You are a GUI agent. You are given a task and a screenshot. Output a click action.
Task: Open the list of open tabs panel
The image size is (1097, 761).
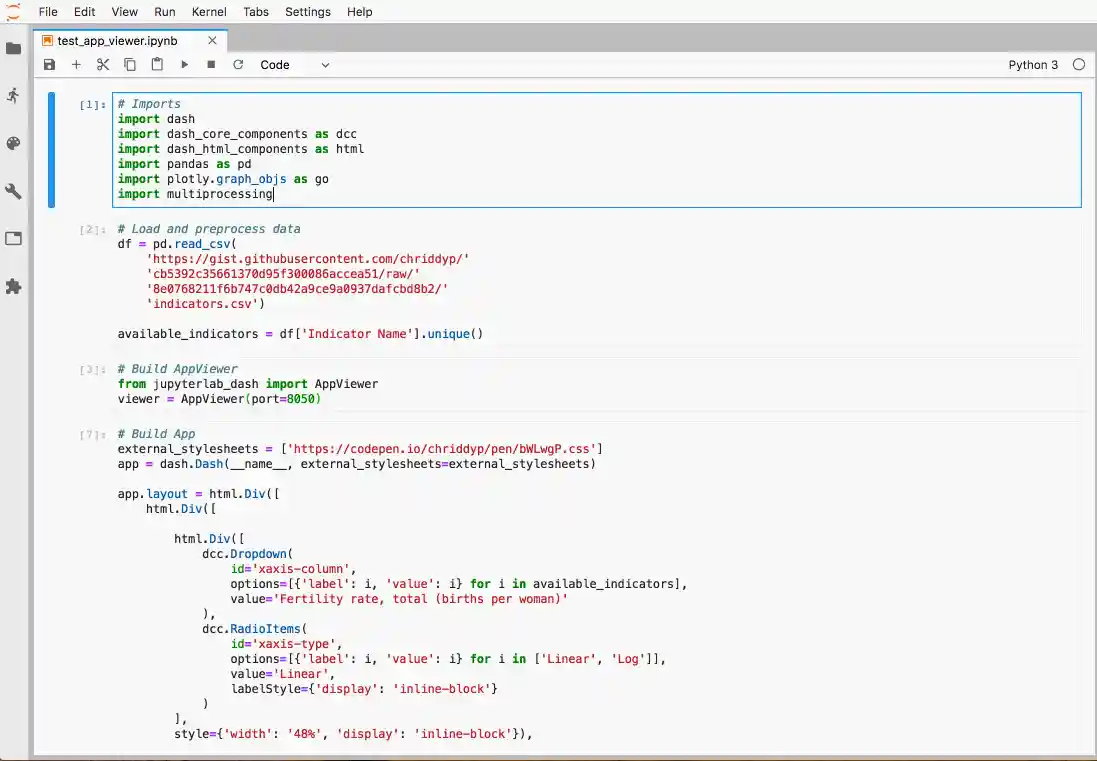pos(14,239)
